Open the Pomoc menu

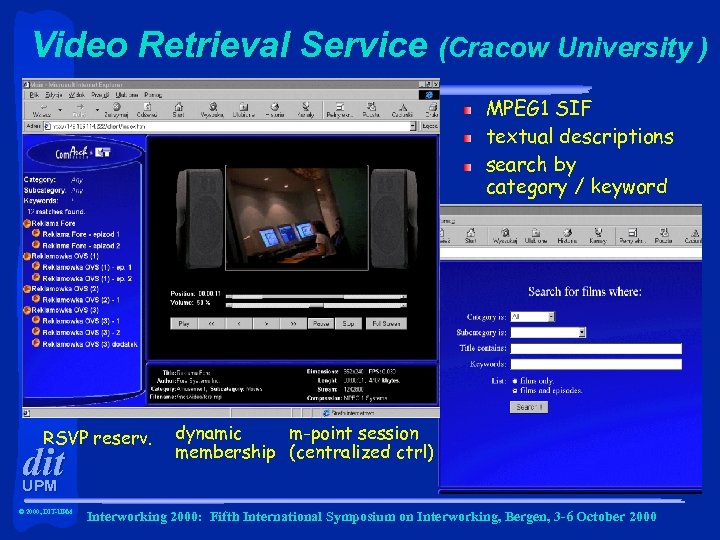pos(153,95)
